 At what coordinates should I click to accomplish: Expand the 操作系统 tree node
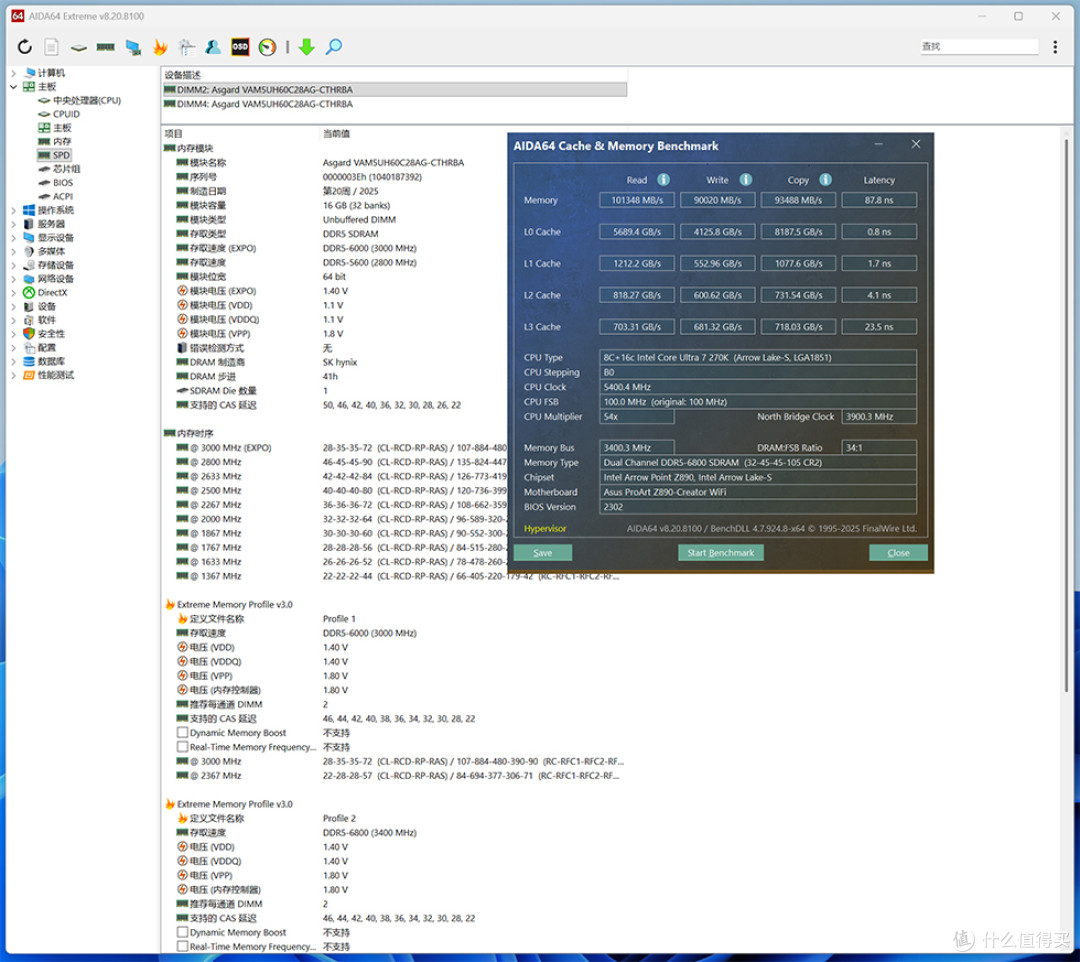point(14,211)
